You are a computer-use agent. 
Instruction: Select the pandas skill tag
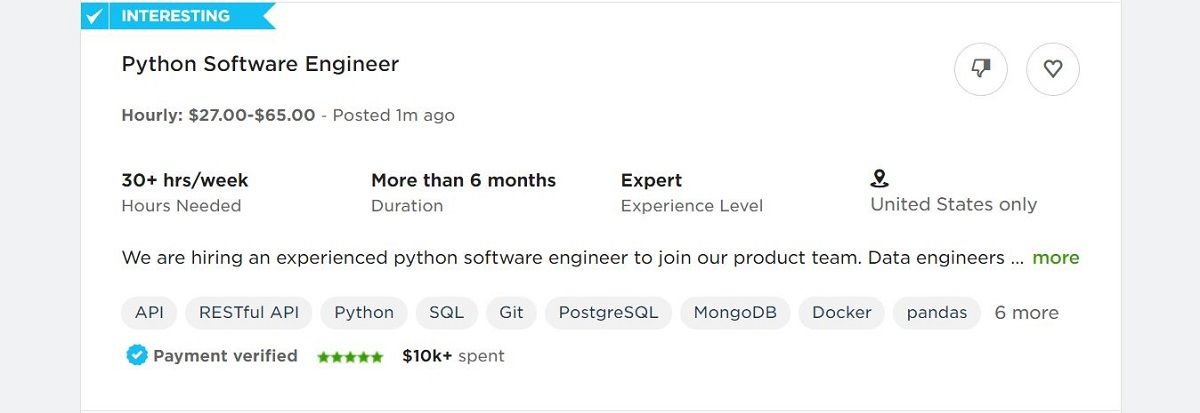(936, 312)
